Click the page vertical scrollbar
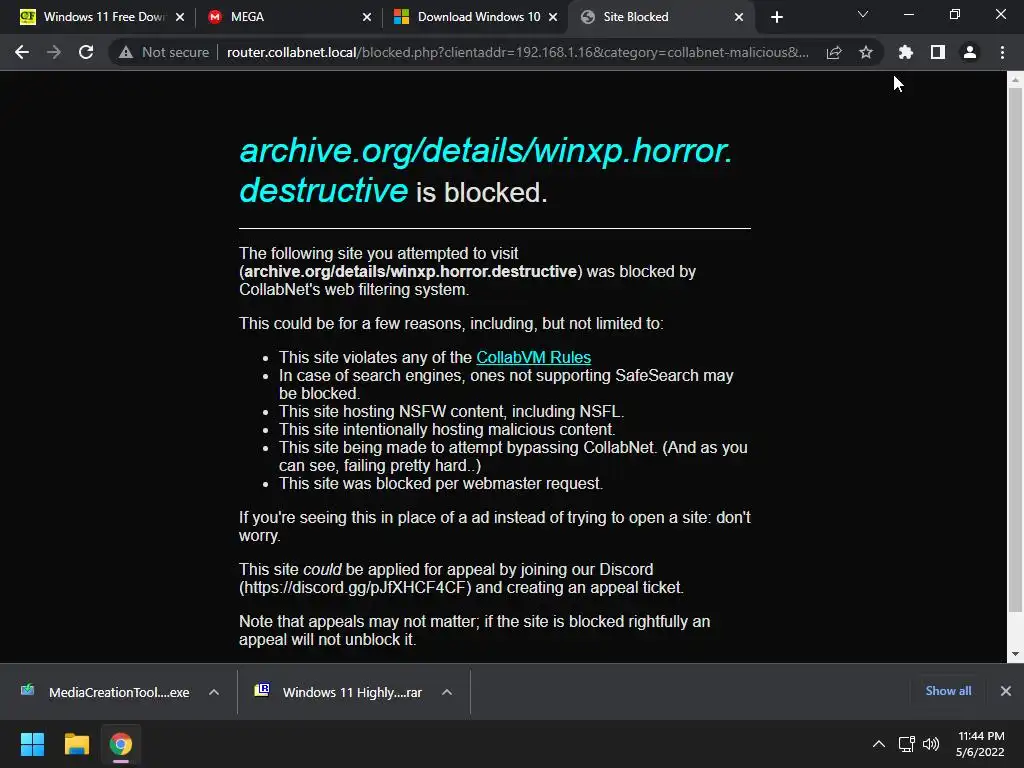Viewport: 1024px width, 768px height. click(1015, 349)
